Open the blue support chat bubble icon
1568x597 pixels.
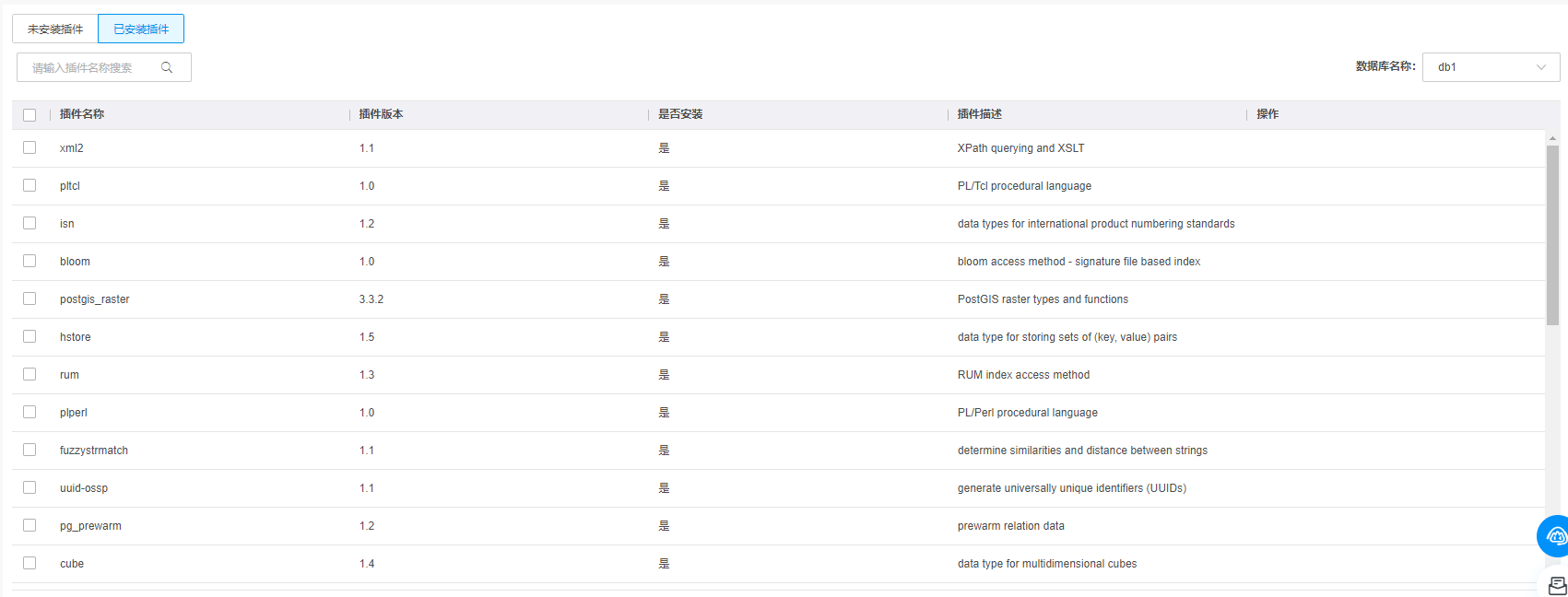coord(1555,536)
